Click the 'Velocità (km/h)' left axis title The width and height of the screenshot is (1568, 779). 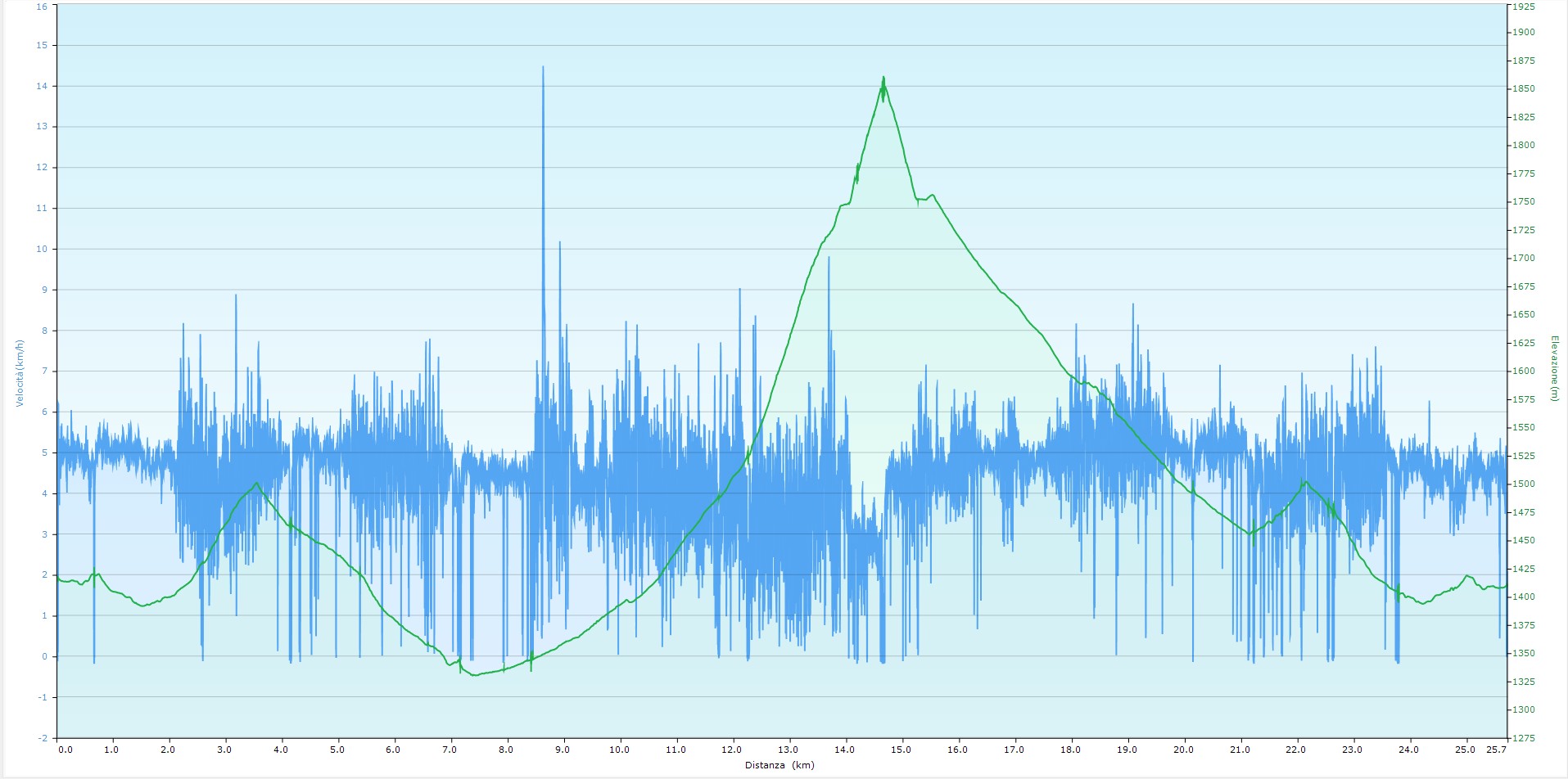tap(20, 373)
